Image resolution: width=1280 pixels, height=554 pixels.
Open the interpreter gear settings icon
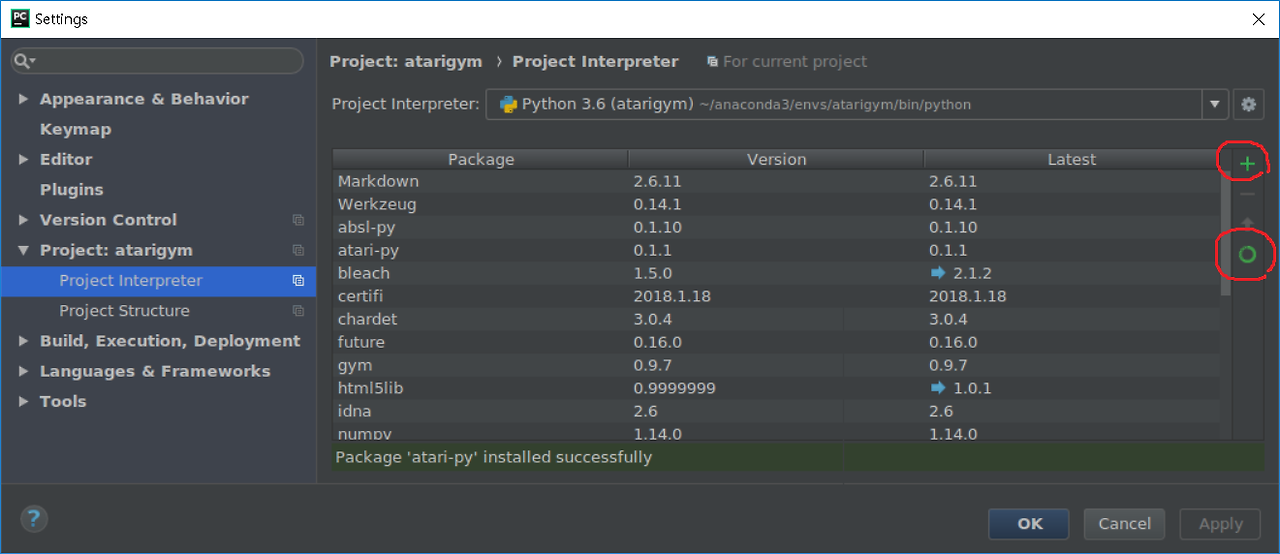point(1248,104)
